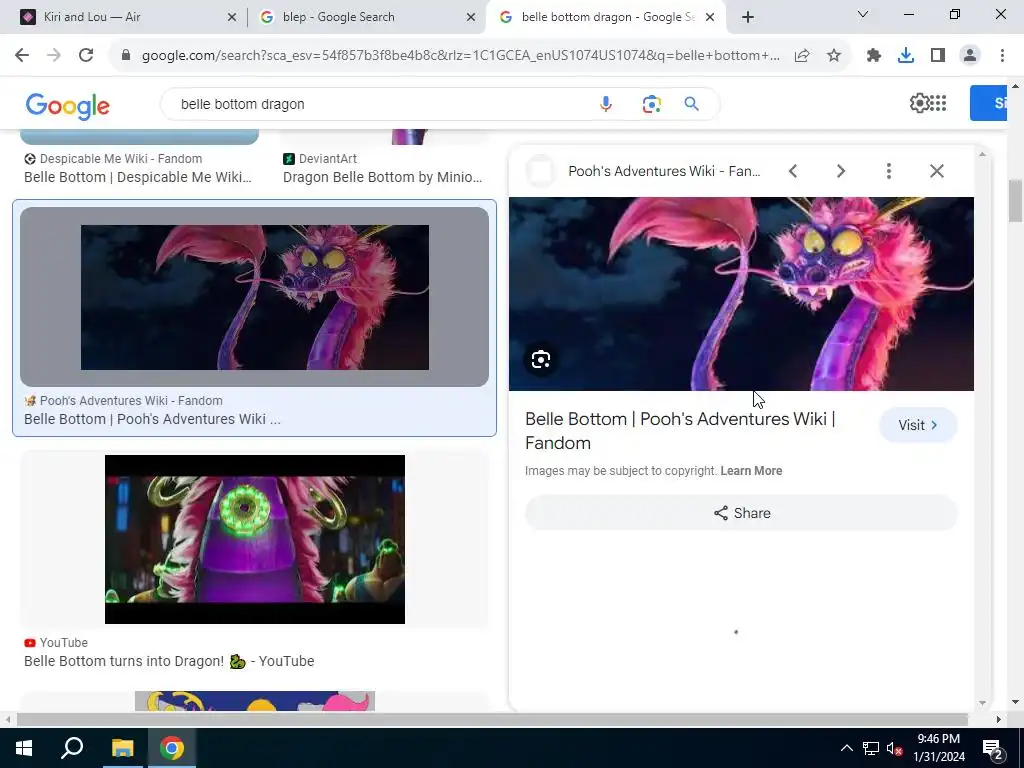Image resolution: width=1024 pixels, height=768 pixels.
Task: Click preview panel scroll down arrow
Action: 982,703
